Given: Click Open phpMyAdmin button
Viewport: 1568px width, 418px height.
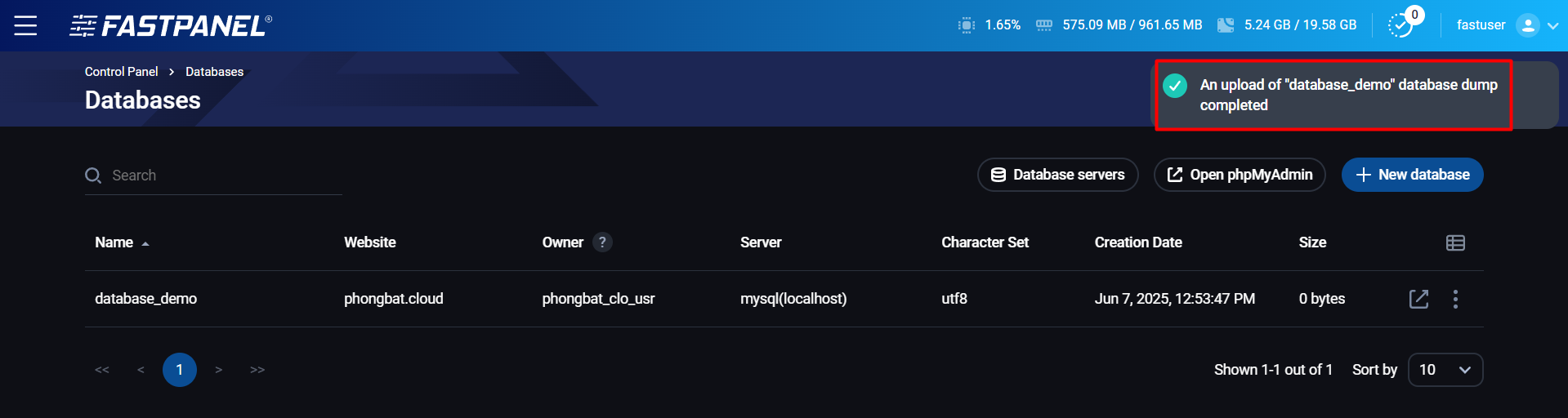Looking at the screenshot, I should (x=1240, y=175).
